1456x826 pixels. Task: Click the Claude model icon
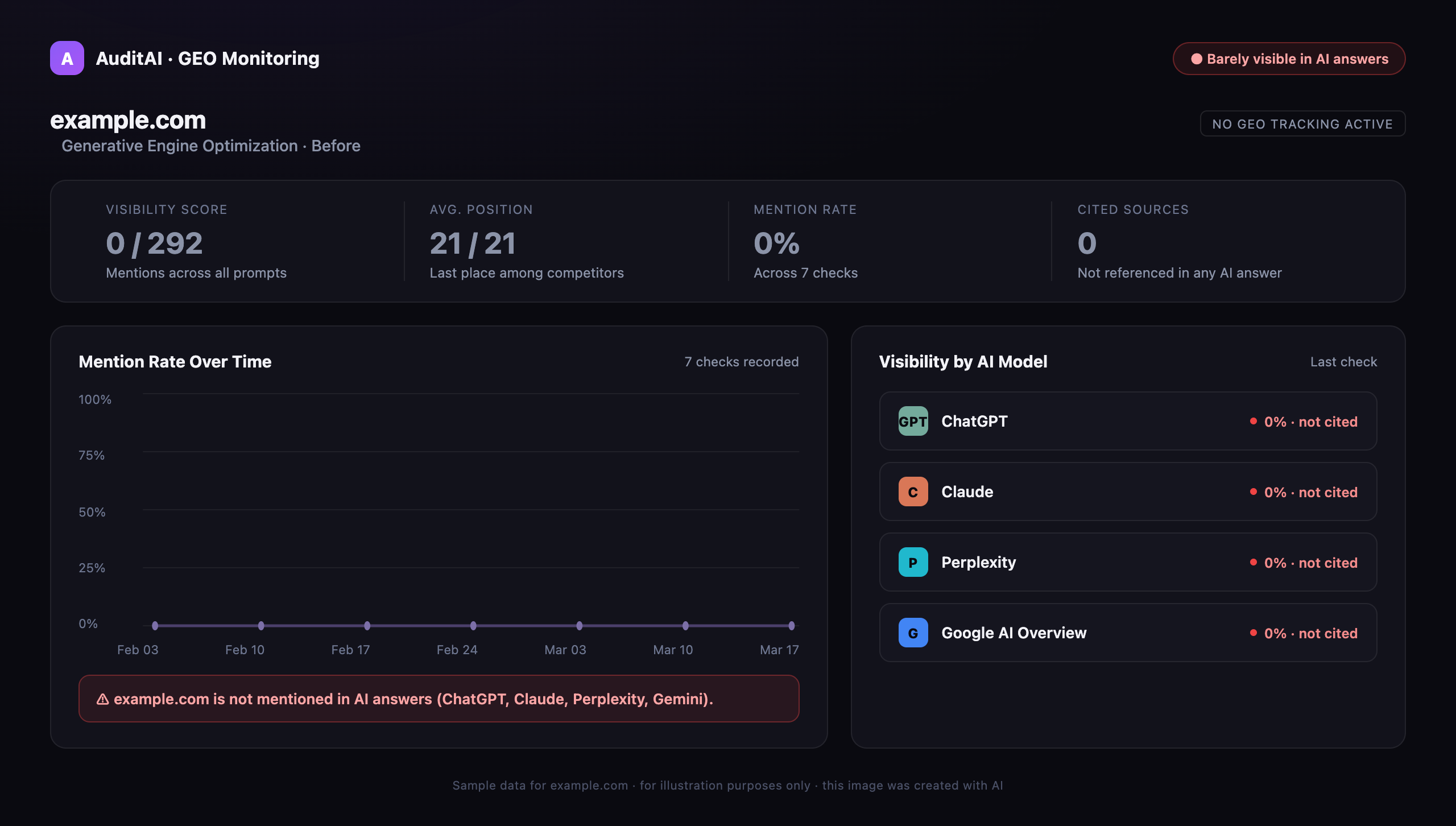point(913,492)
